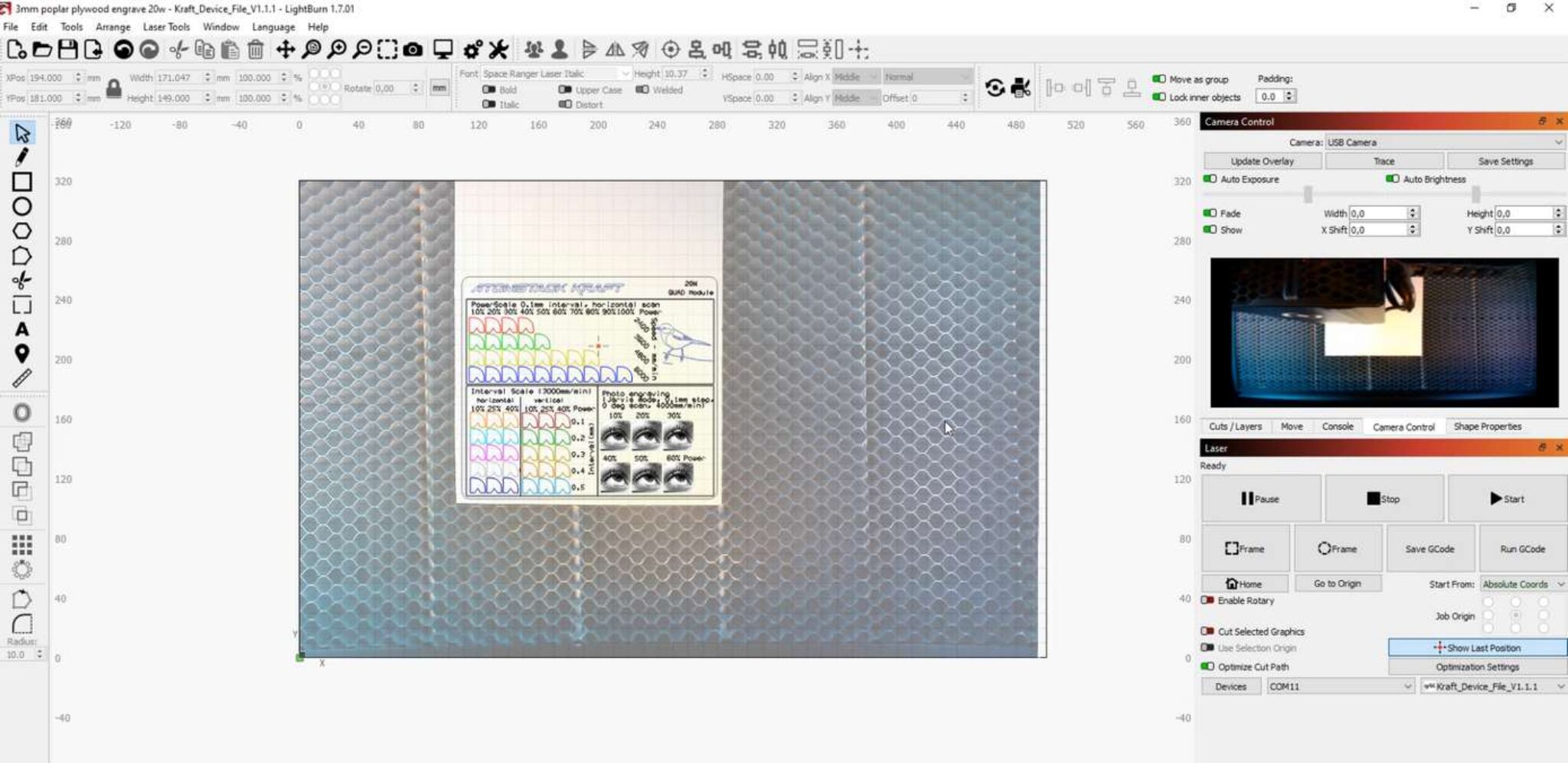The width and height of the screenshot is (1568, 763).
Task: Click the Delete trash can icon
Action: pyautogui.click(x=256, y=51)
